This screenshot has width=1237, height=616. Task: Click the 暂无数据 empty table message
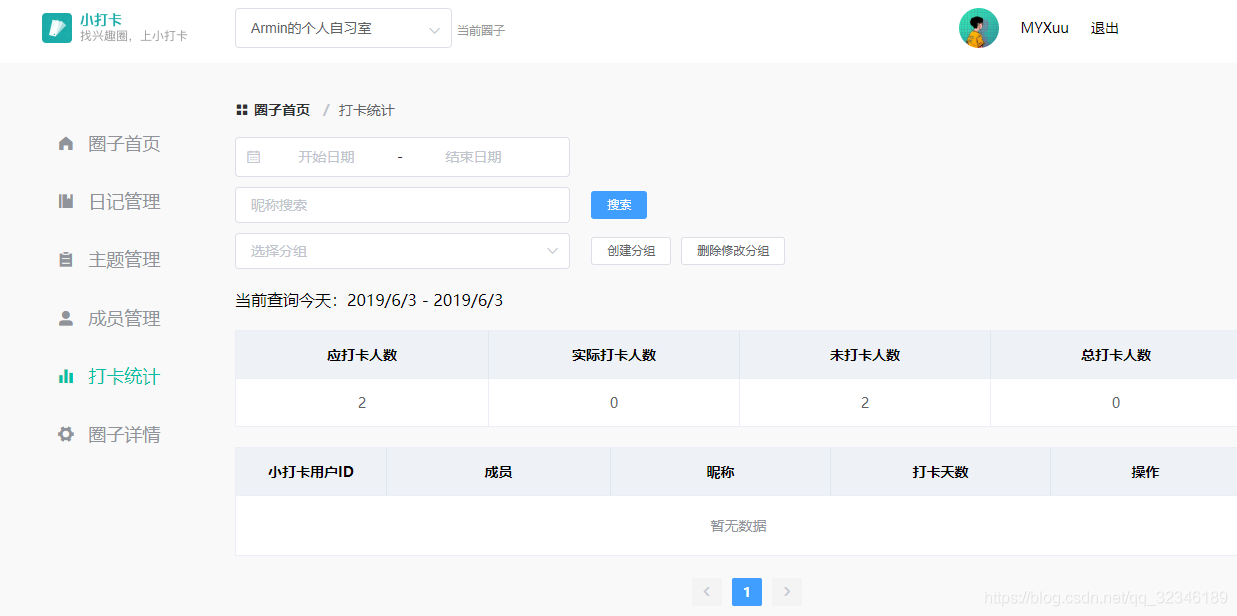click(x=739, y=526)
